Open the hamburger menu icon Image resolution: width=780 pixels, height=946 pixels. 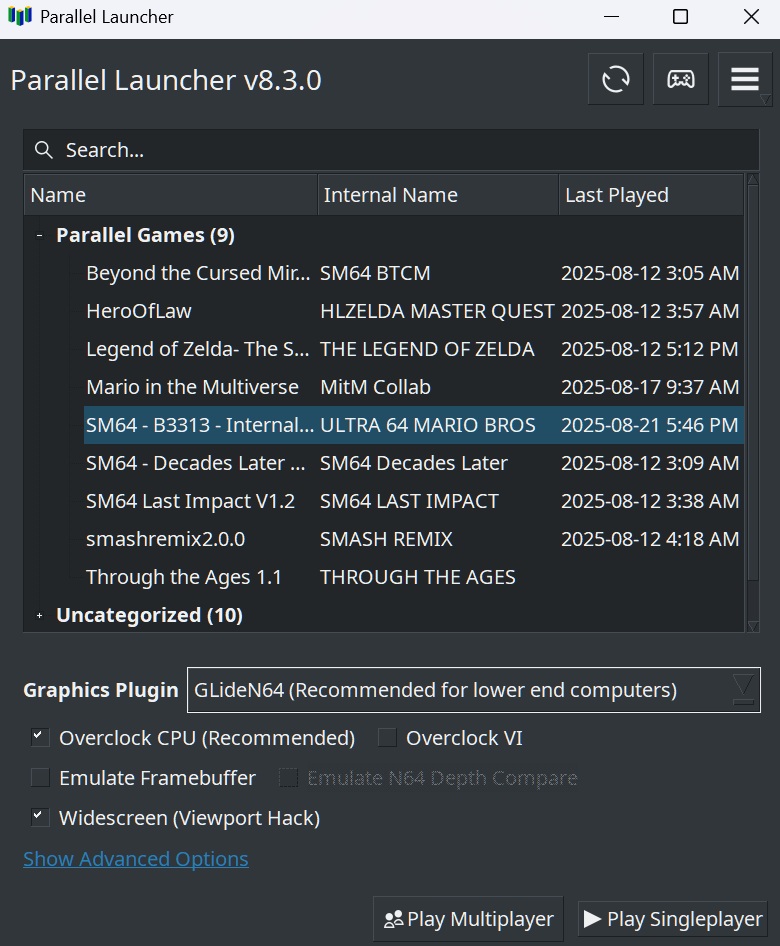point(745,79)
